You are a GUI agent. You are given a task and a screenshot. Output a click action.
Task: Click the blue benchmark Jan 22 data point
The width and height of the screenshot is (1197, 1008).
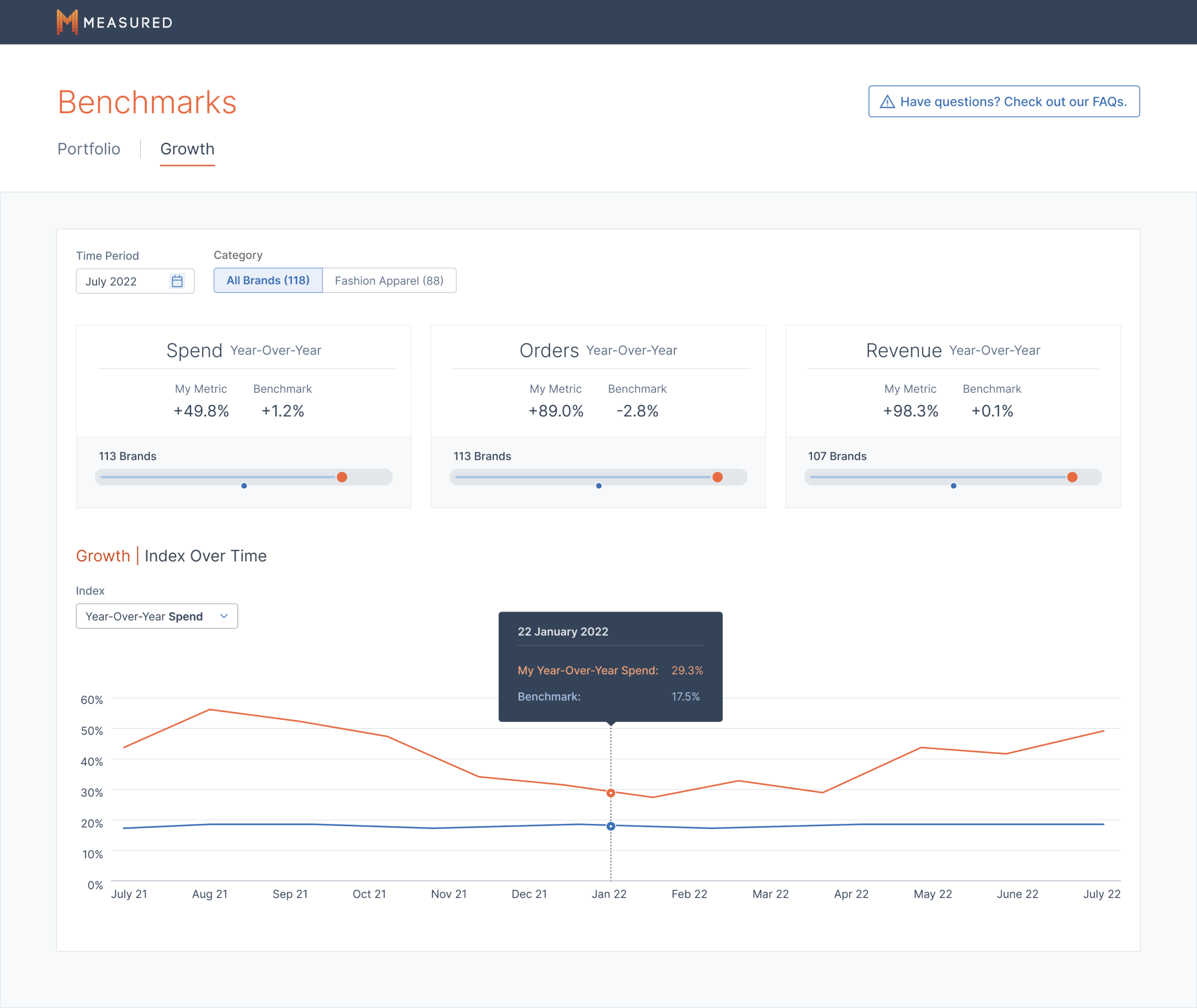coord(611,826)
